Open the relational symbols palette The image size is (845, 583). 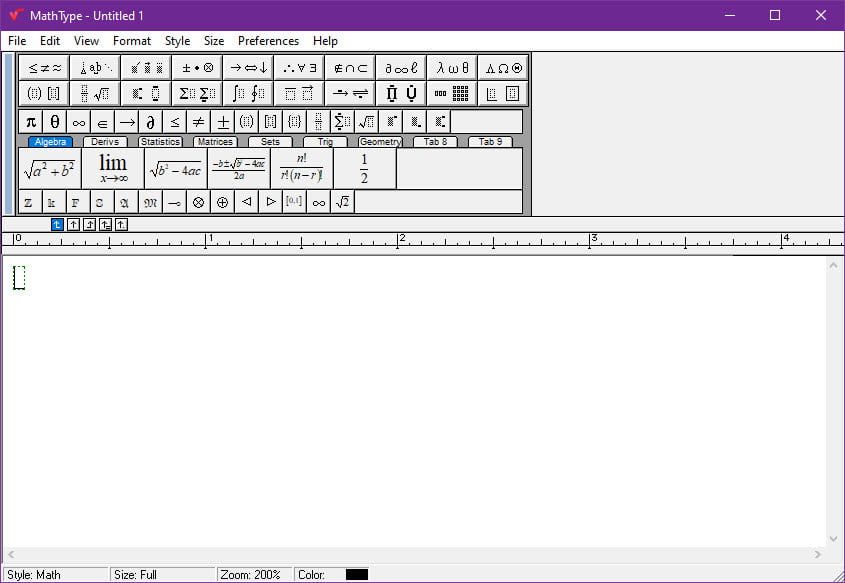[44, 68]
